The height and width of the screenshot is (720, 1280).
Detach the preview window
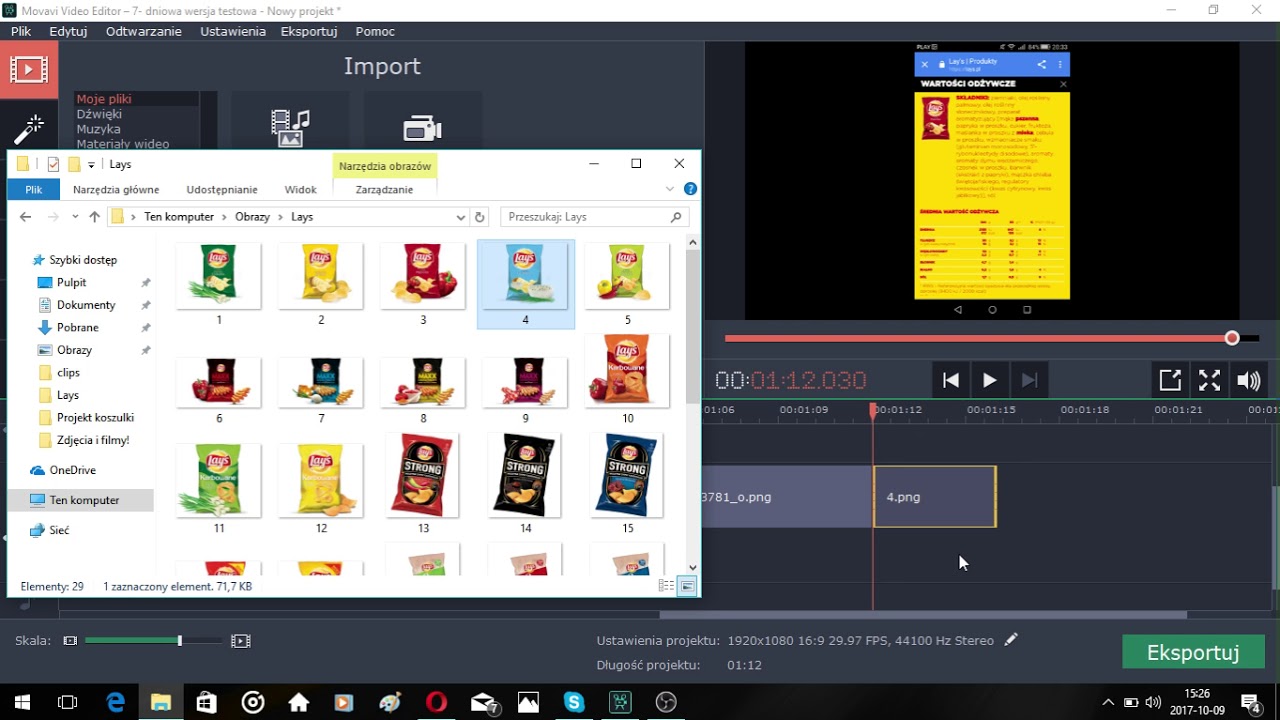1170,380
